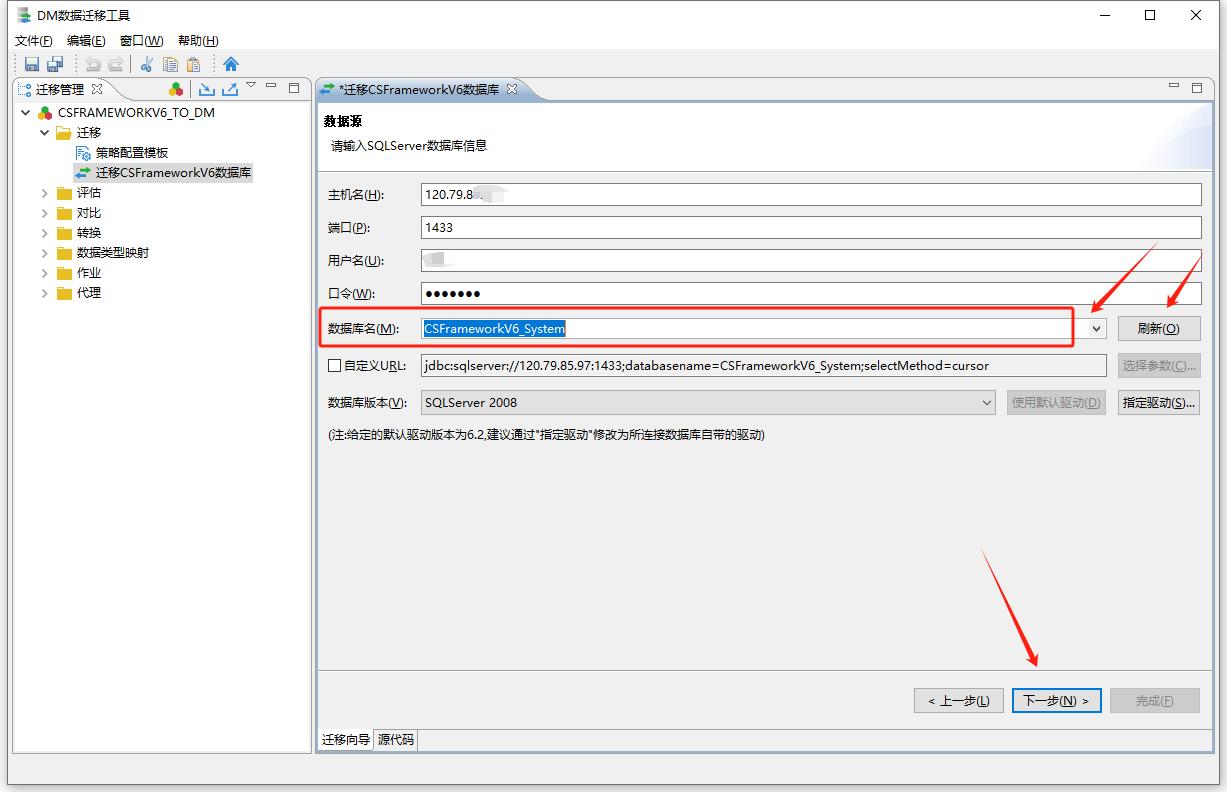Collapse the 迁移 folder
Image resolution: width=1227 pixels, height=792 pixels.
coord(44,133)
